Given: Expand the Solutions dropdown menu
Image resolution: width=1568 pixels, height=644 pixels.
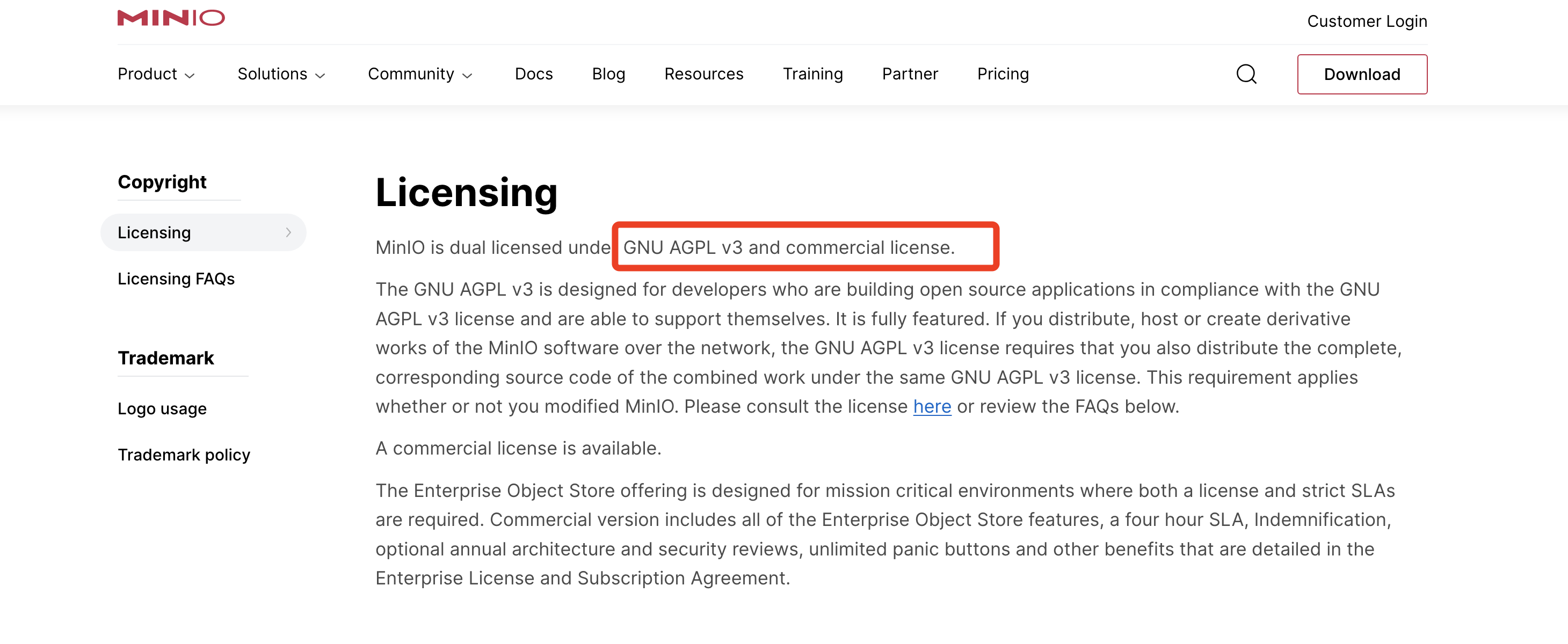Looking at the screenshot, I should (282, 74).
